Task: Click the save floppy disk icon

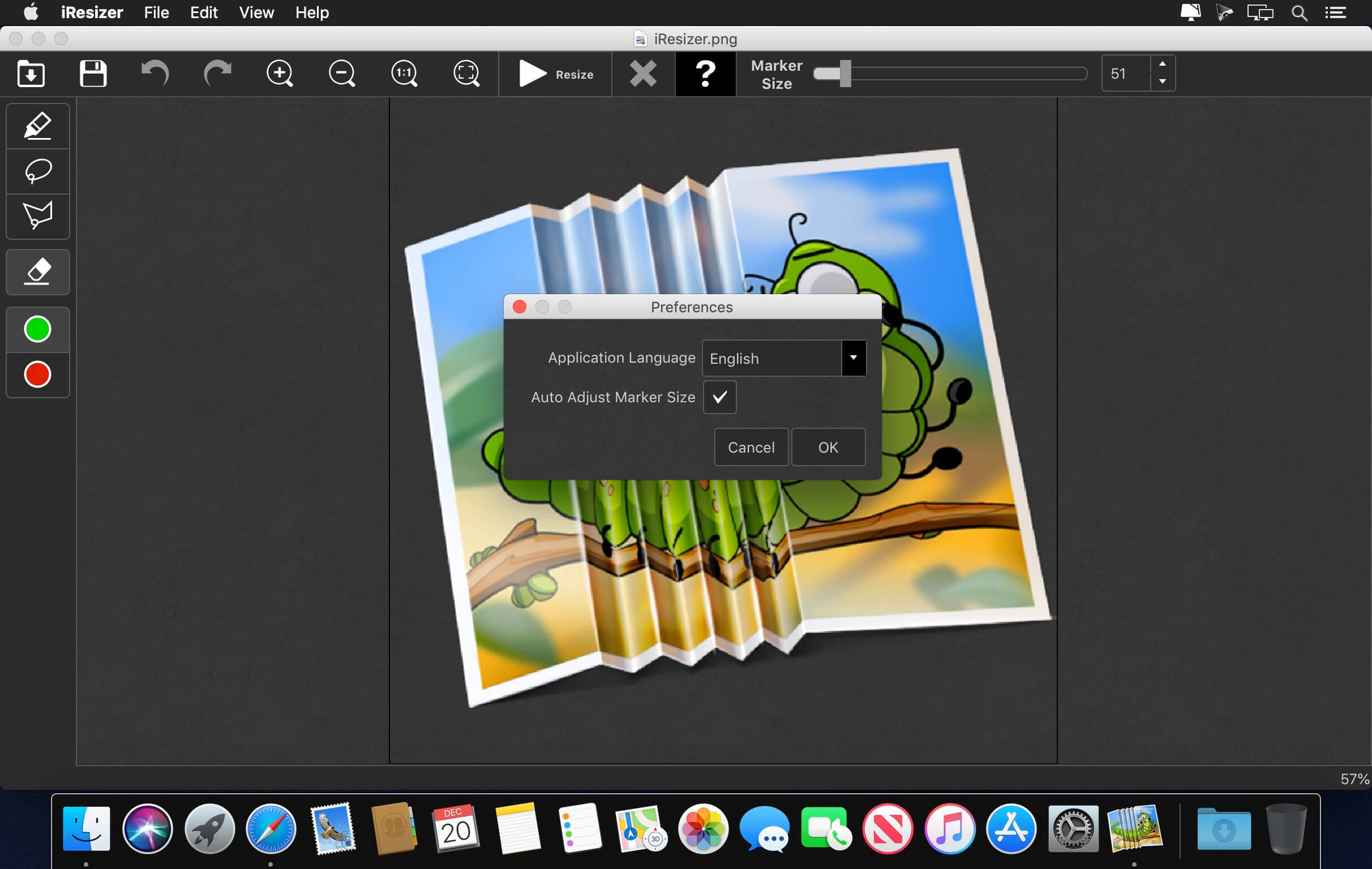Action: click(x=93, y=74)
